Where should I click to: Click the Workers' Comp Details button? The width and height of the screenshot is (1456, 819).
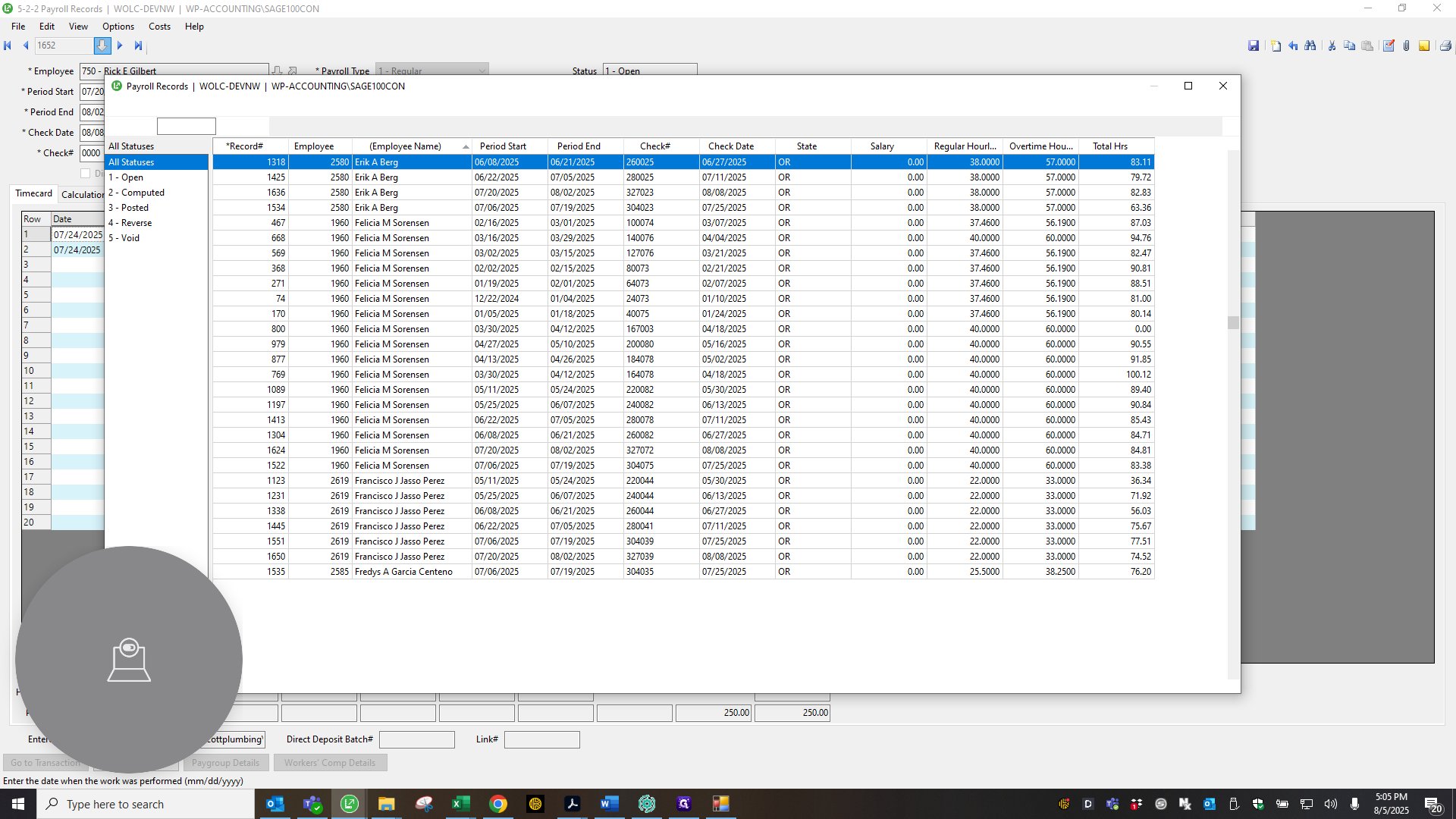tap(330, 763)
